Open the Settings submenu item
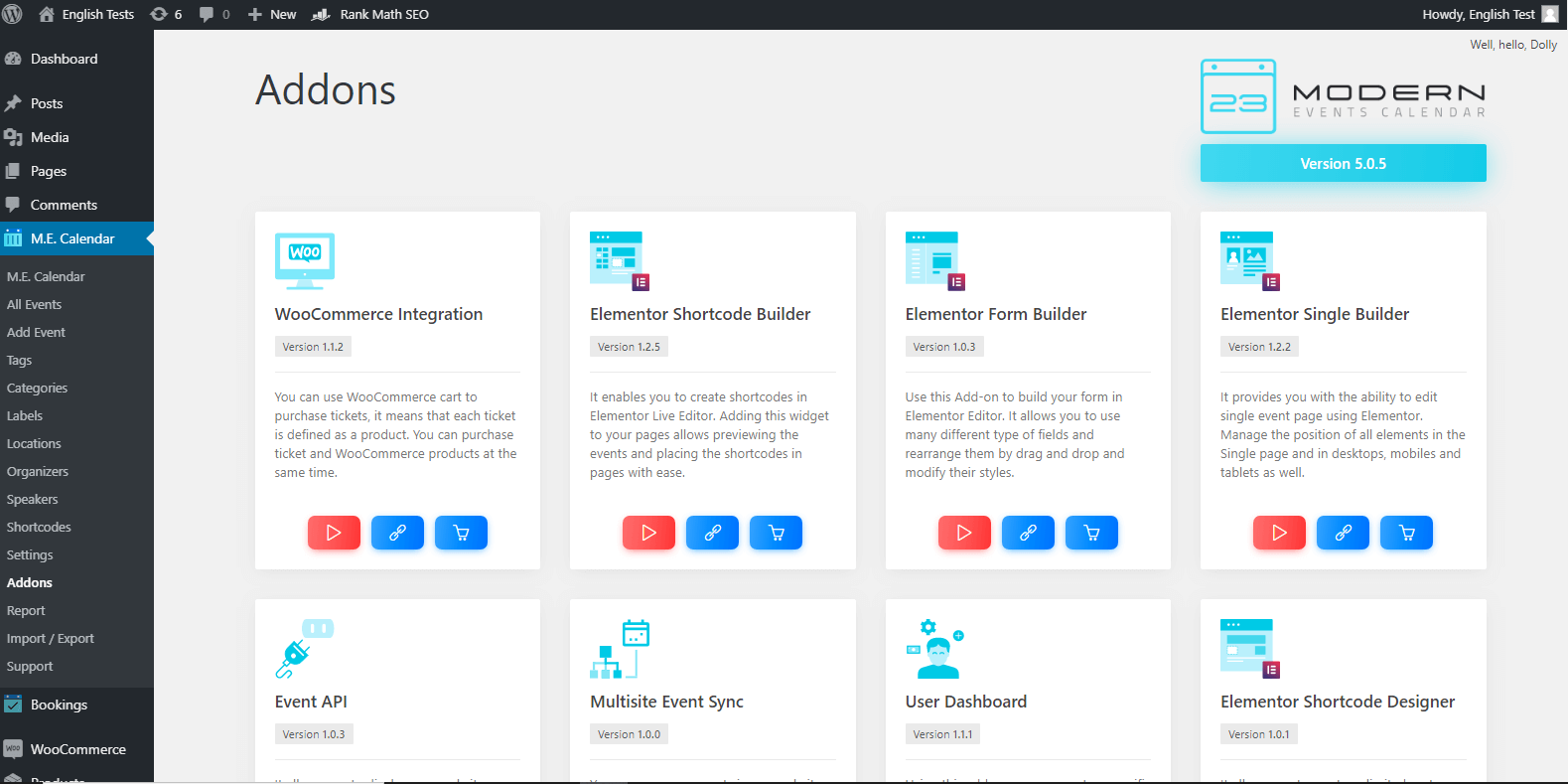The image size is (1568, 784). pos(31,554)
